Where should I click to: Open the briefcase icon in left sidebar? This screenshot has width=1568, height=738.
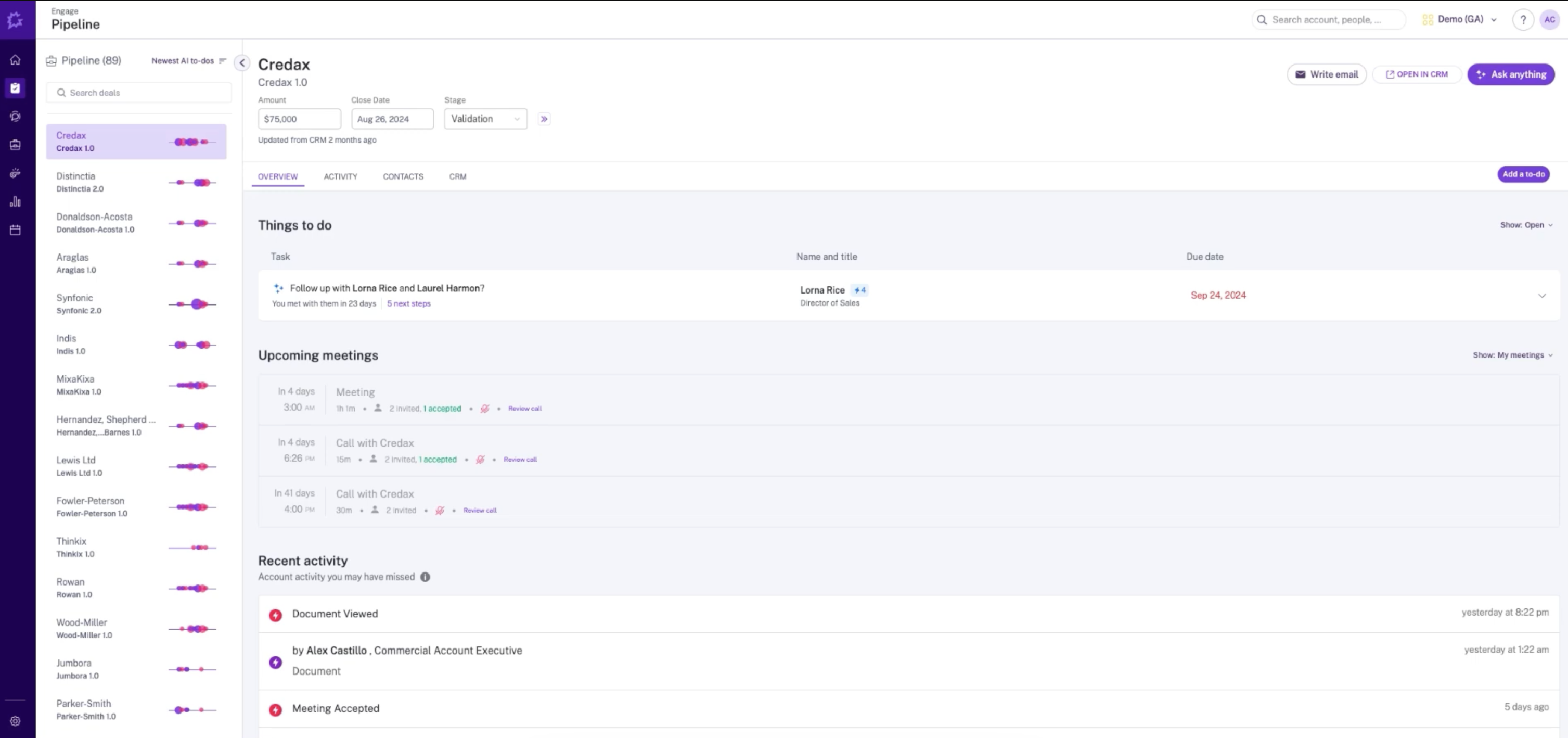(15, 145)
